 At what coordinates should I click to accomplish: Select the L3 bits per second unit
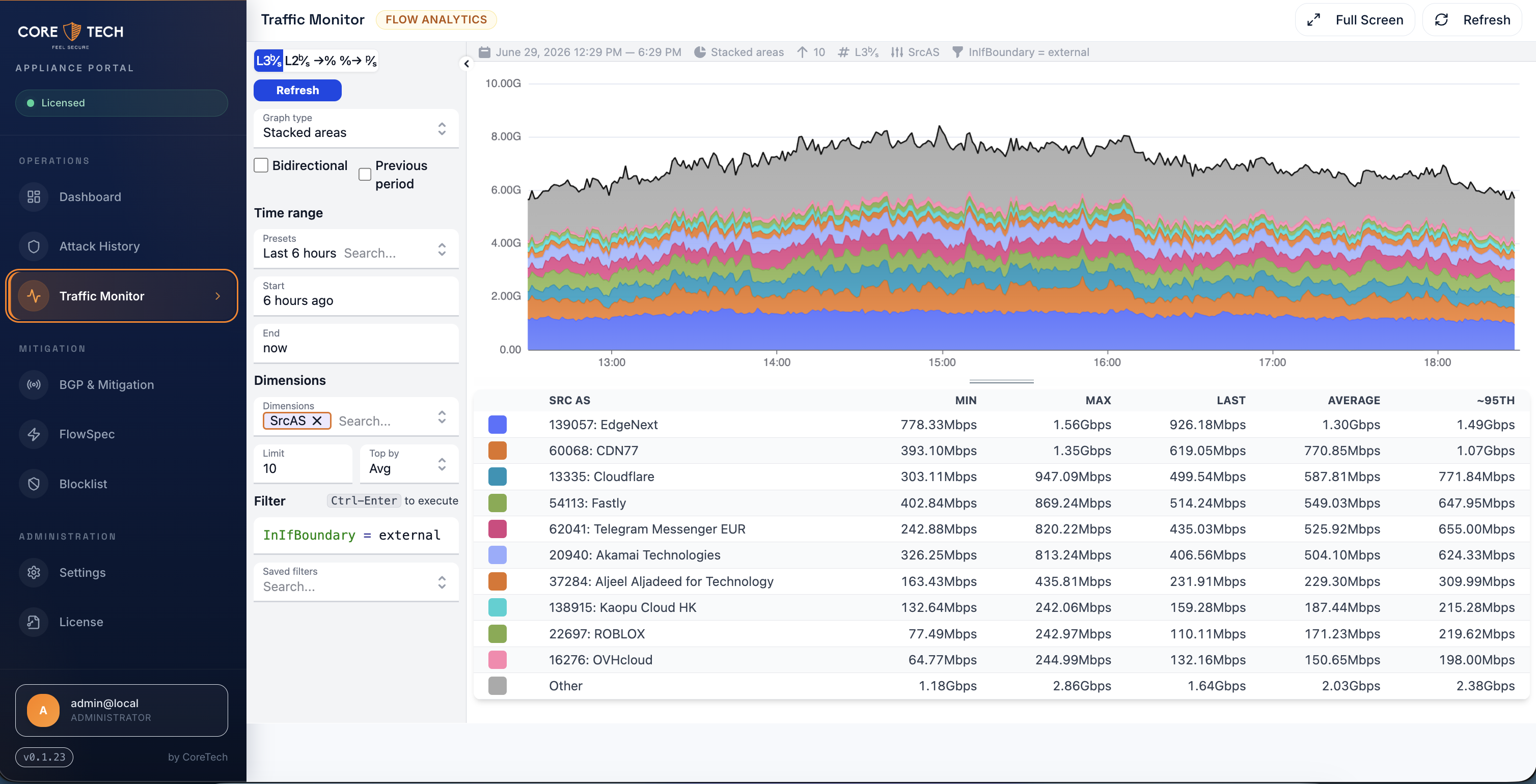point(268,60)
